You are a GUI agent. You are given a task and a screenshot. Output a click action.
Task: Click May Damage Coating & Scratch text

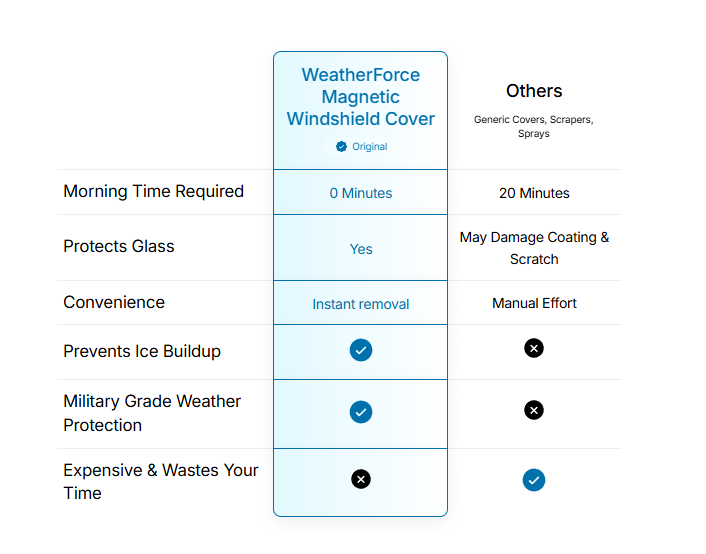tap(534, 248)
